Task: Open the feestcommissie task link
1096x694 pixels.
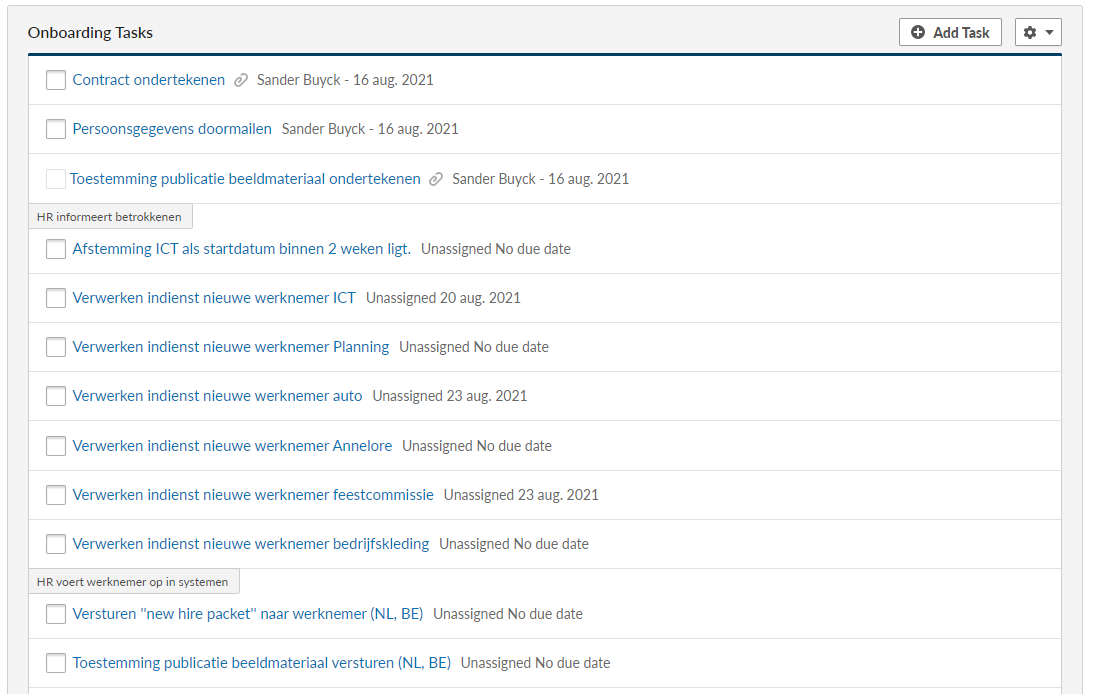Action: click(253, 495)
